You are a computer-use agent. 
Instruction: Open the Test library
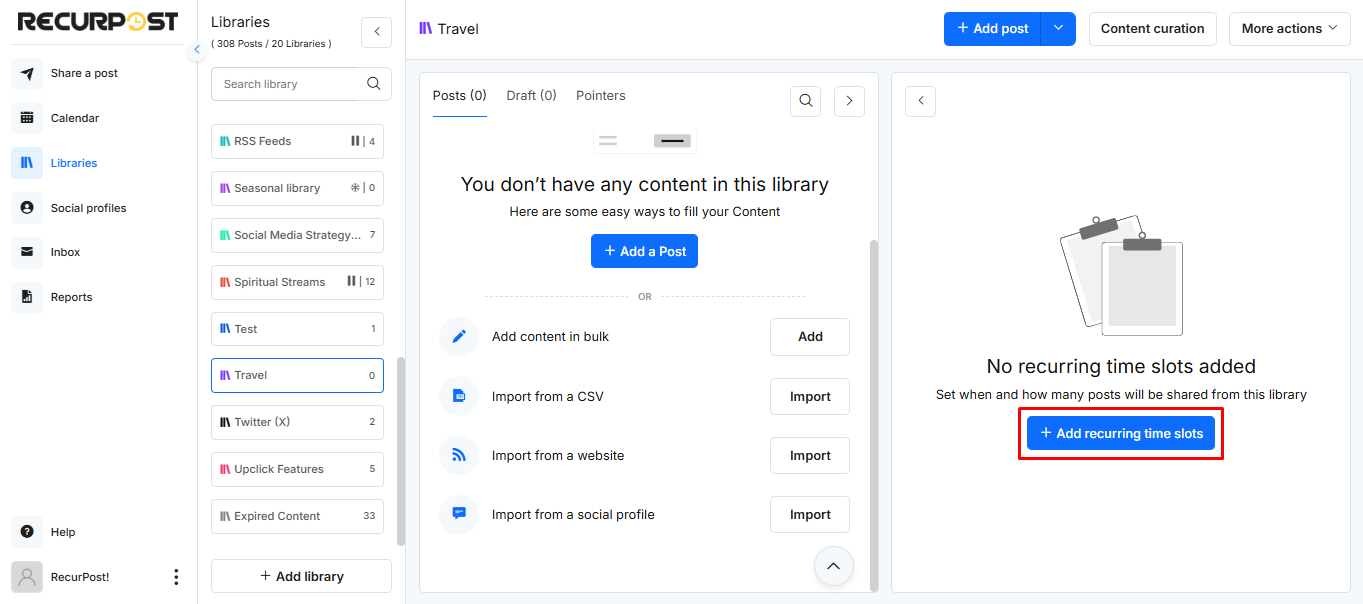(297, 329)
